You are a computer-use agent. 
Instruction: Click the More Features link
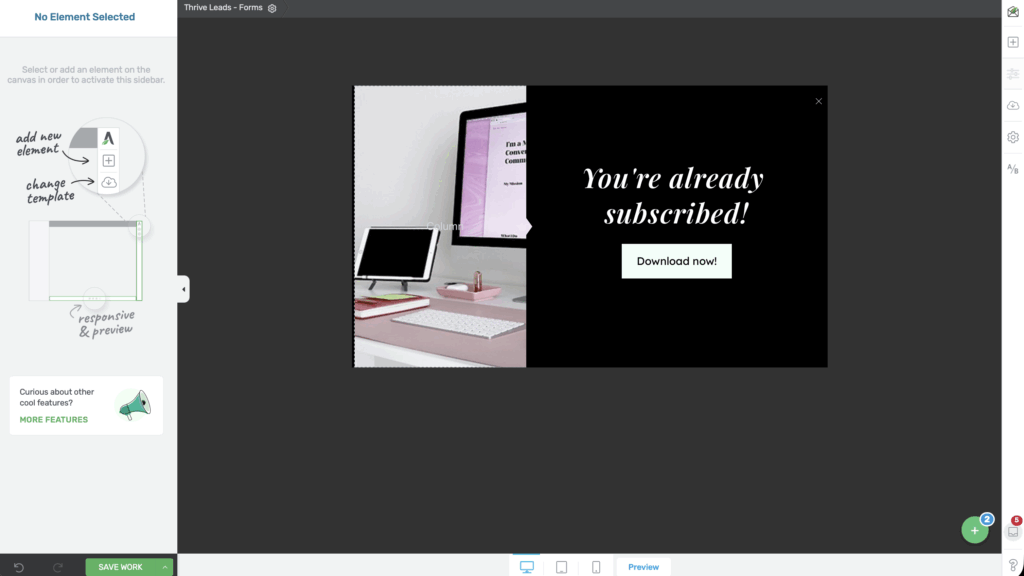(x=54, y=420)
